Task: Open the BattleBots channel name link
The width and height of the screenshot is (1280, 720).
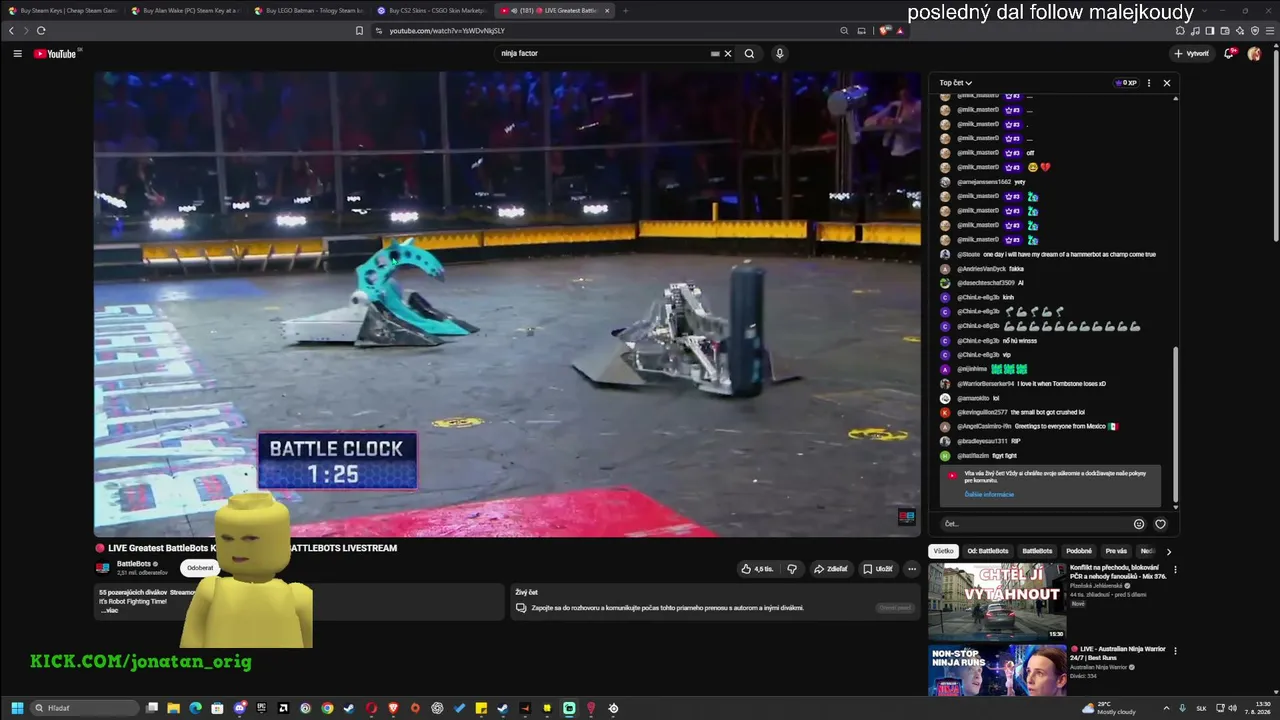Action: coord(134,564)
